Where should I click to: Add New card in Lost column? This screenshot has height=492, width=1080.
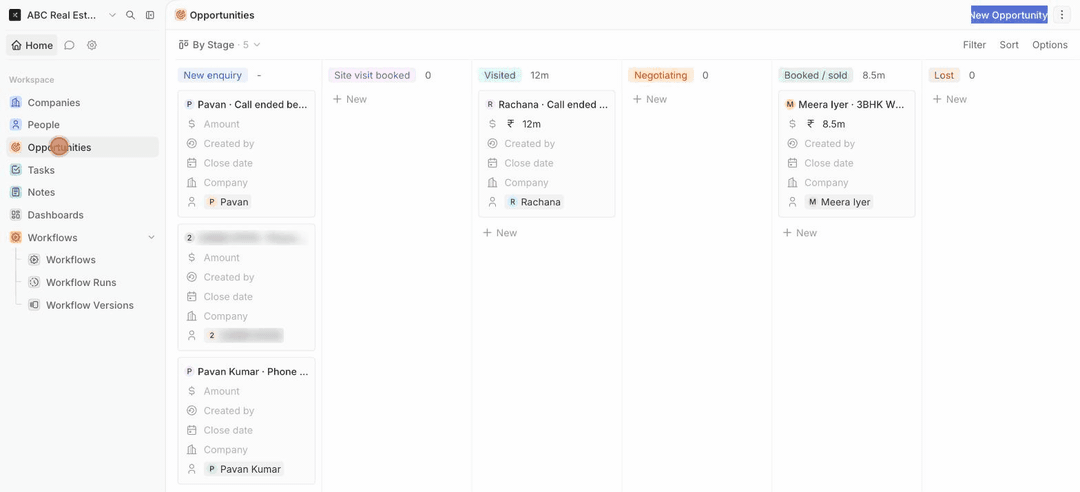coord(950,99)
